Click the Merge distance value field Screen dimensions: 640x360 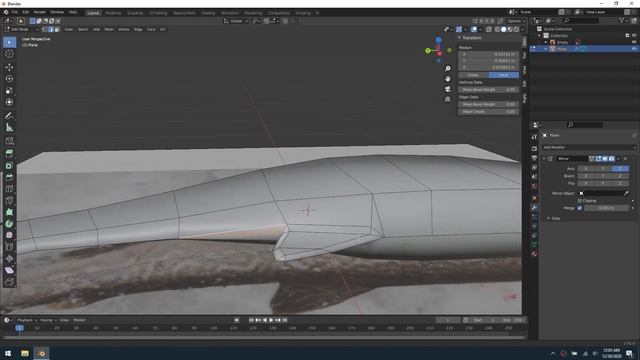607,208
